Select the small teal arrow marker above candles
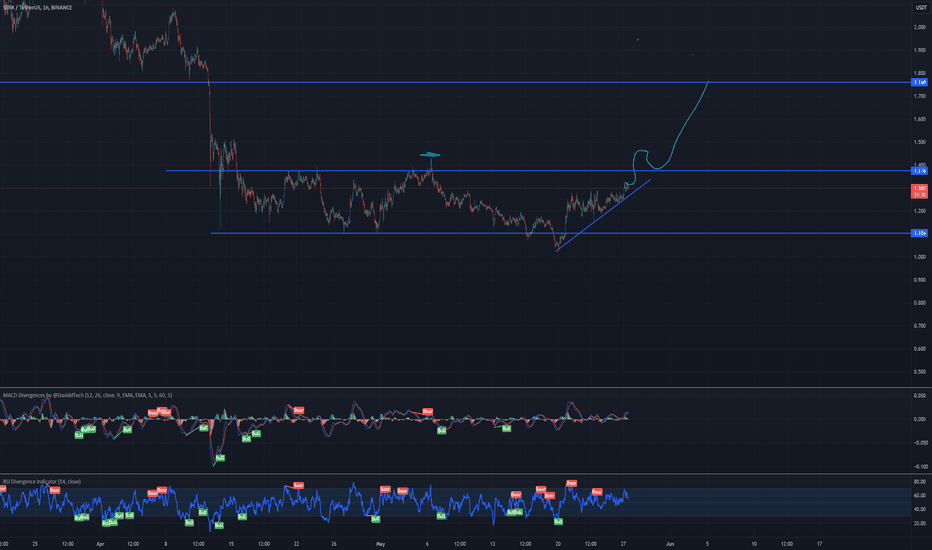This screenshot has width=932, height=550. [x=430, y=155]
